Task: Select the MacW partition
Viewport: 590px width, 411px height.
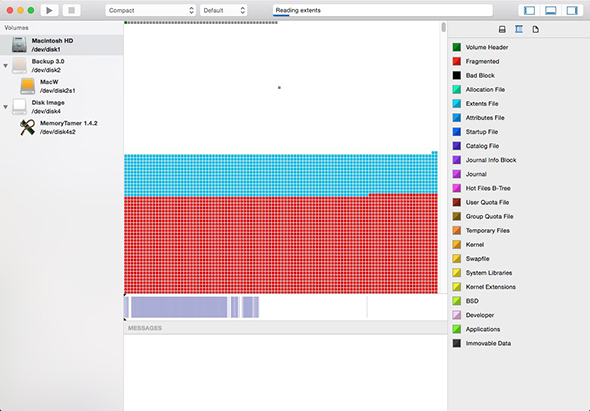Action: (x=62, y=86)
